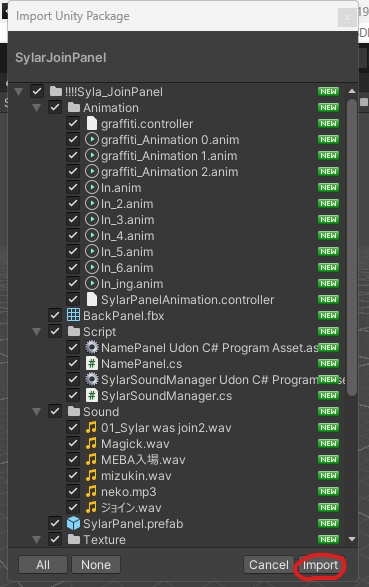This screenshot has height=587, width=369.
Task: Click the graffiti_Animation 1.anim clip icon
Action: click(x=92, y=156)
